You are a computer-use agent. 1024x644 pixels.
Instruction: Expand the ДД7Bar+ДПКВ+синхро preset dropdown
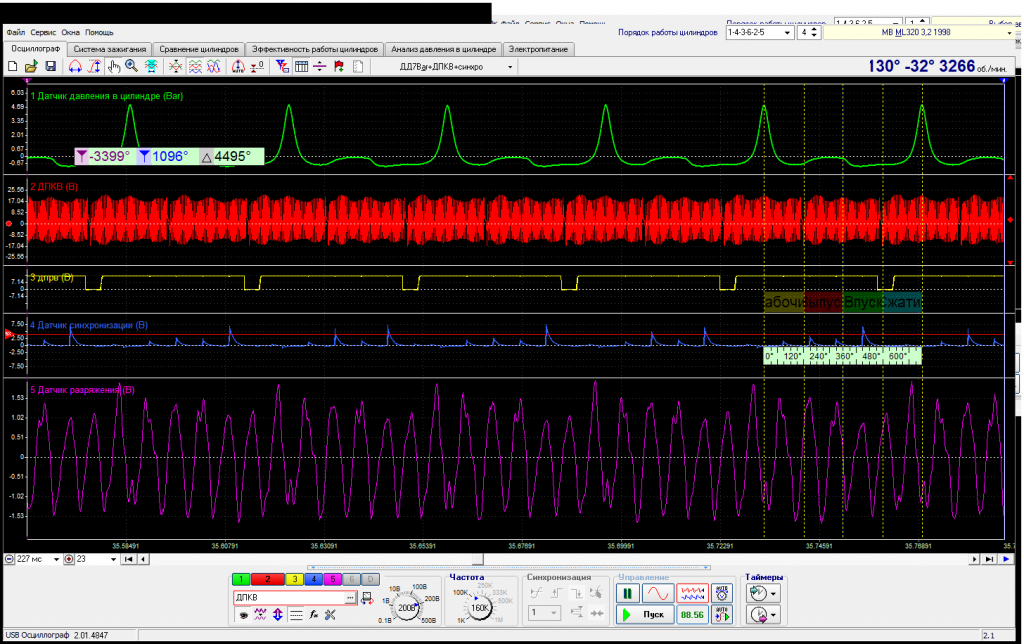[510, 67]
